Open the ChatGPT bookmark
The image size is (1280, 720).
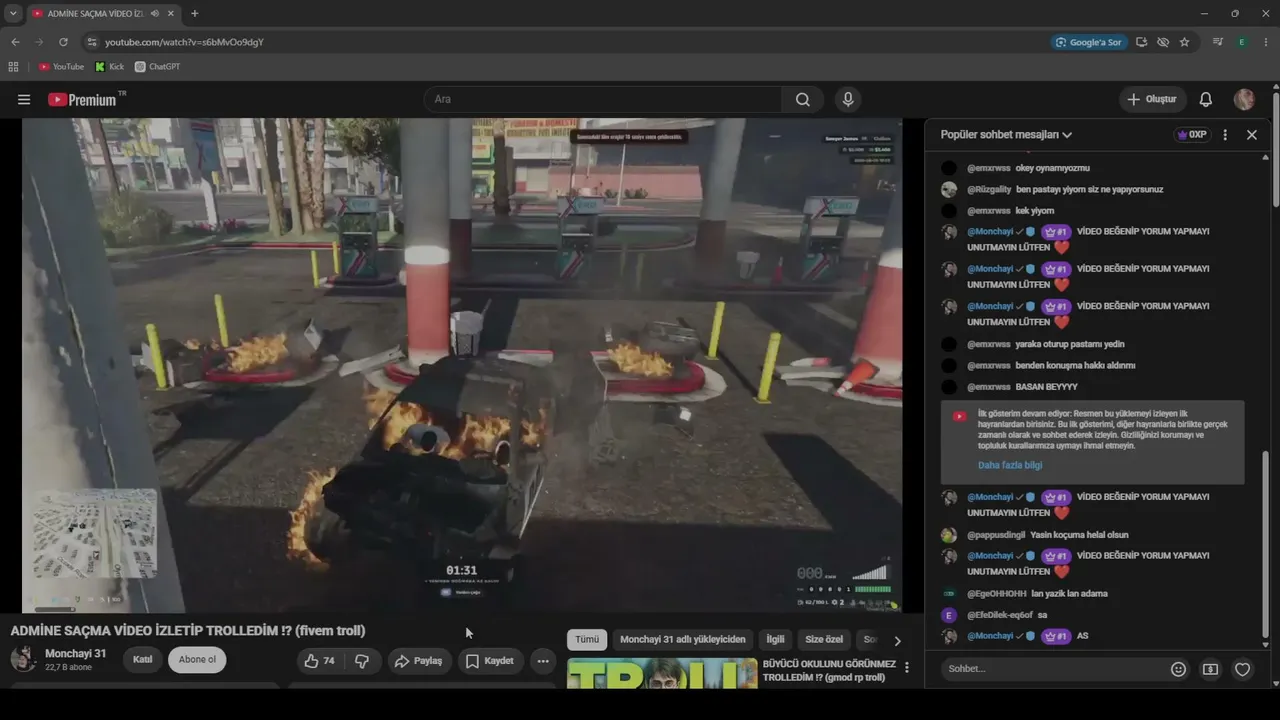point(157,67)
